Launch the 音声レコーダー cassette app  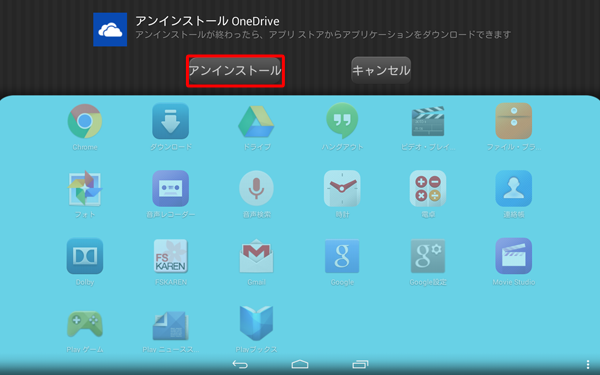pyautogui.click(x=171, y=189)
